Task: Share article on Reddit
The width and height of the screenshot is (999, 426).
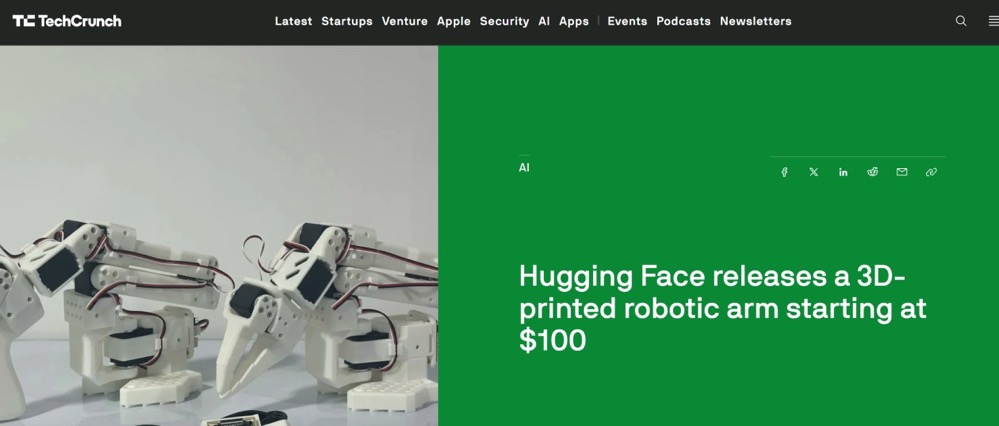Action: pyautogui.click(x=872, y=172)
